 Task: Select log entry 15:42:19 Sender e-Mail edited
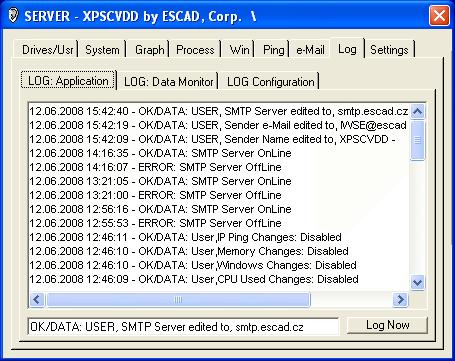point(219,125)
